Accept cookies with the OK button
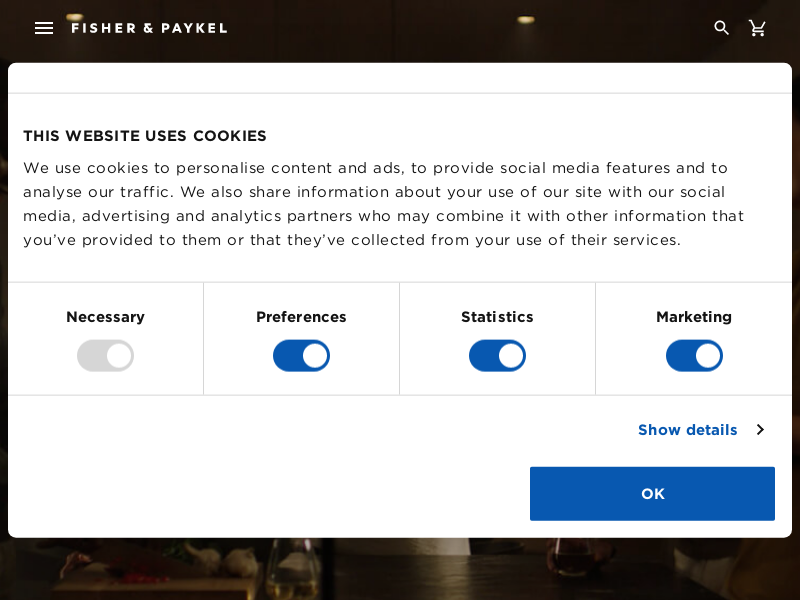The width and height of the screenshot is (800, 600). [x=652, y=493]
